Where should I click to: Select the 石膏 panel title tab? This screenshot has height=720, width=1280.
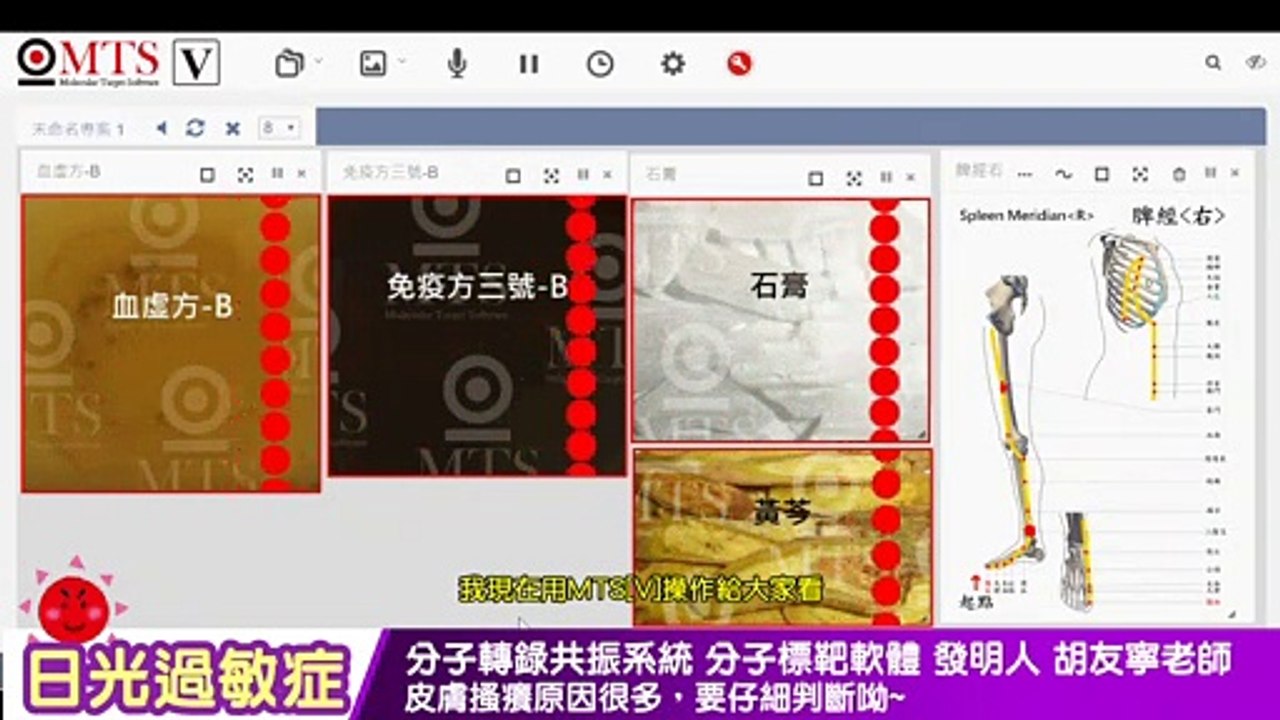pyautogui.click(x=661, y=174)
